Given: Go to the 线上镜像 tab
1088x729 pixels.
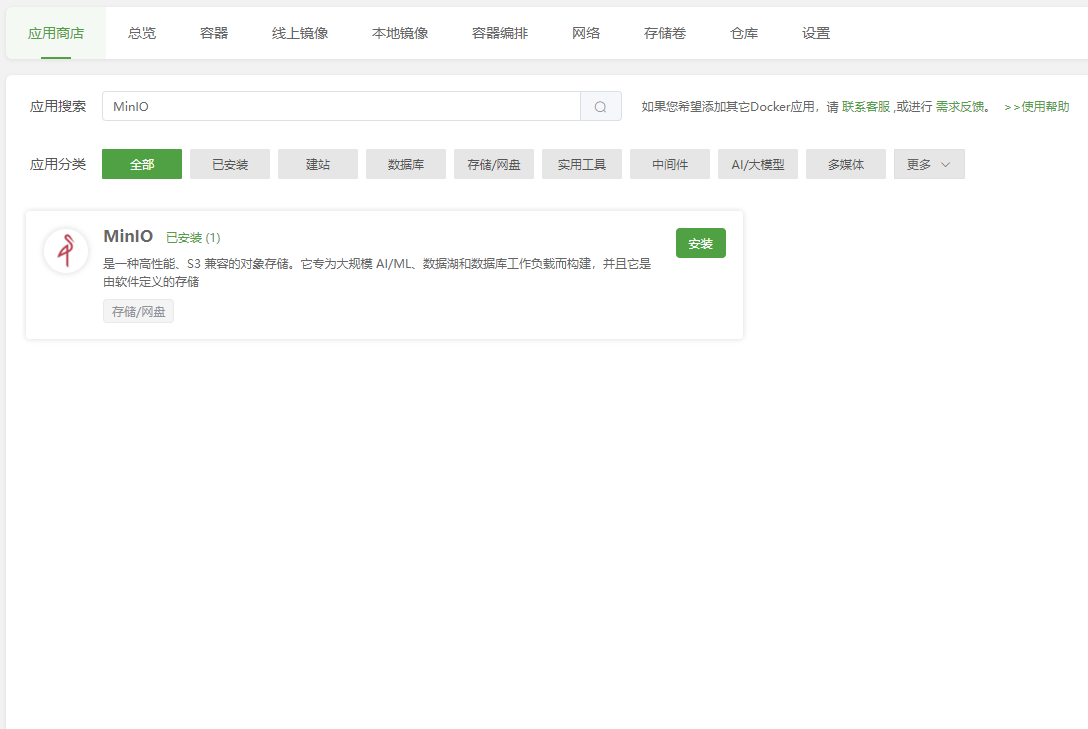Looking at the screenshot, I should [300, 33].
